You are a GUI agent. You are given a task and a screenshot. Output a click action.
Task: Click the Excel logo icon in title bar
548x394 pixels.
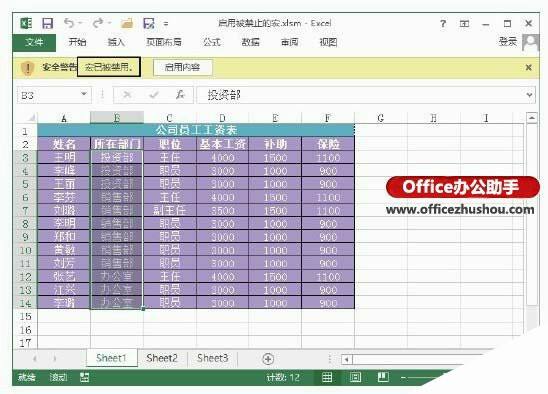coord(26,23)
